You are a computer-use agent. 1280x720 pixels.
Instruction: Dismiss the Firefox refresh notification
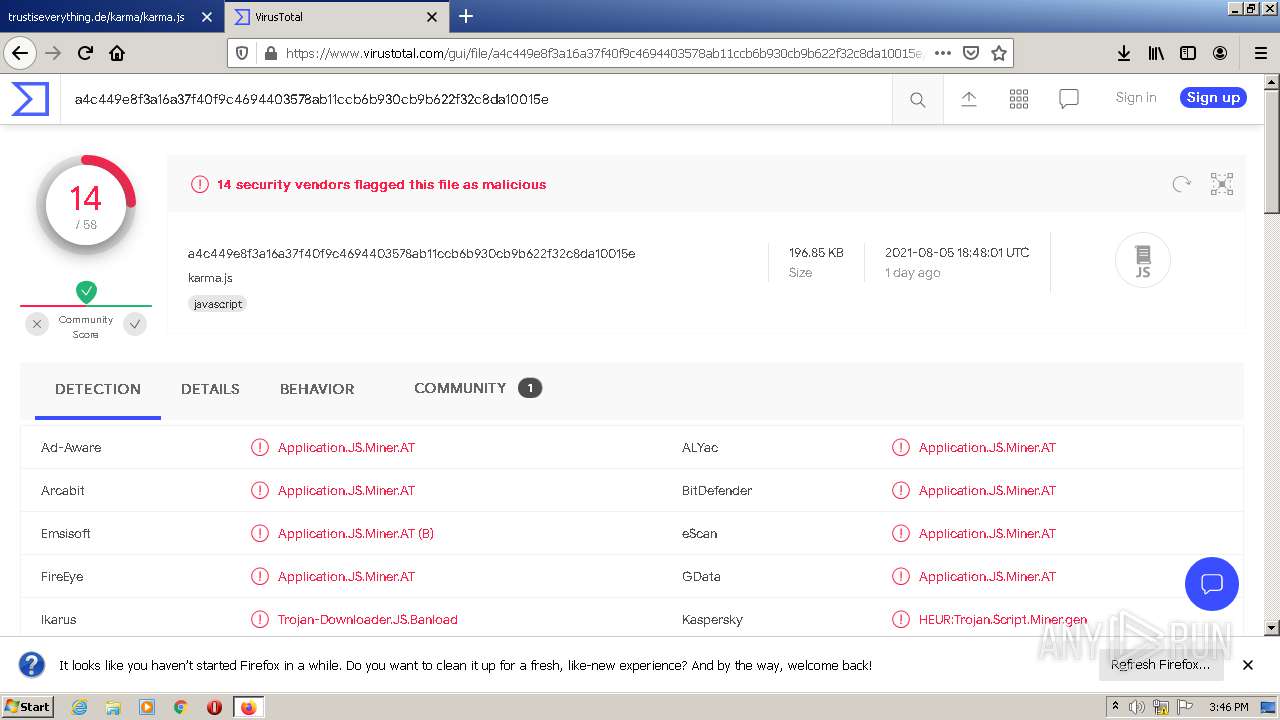point(1248,664)
